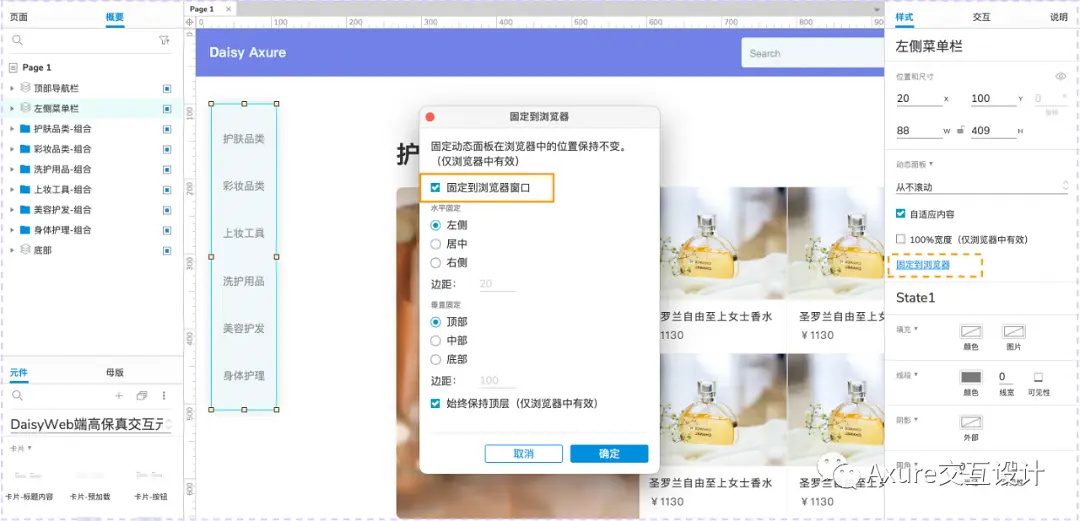Expand 顶部导航栏 tree item arrow
The image size is (1080, 521).
coord(12,88)
